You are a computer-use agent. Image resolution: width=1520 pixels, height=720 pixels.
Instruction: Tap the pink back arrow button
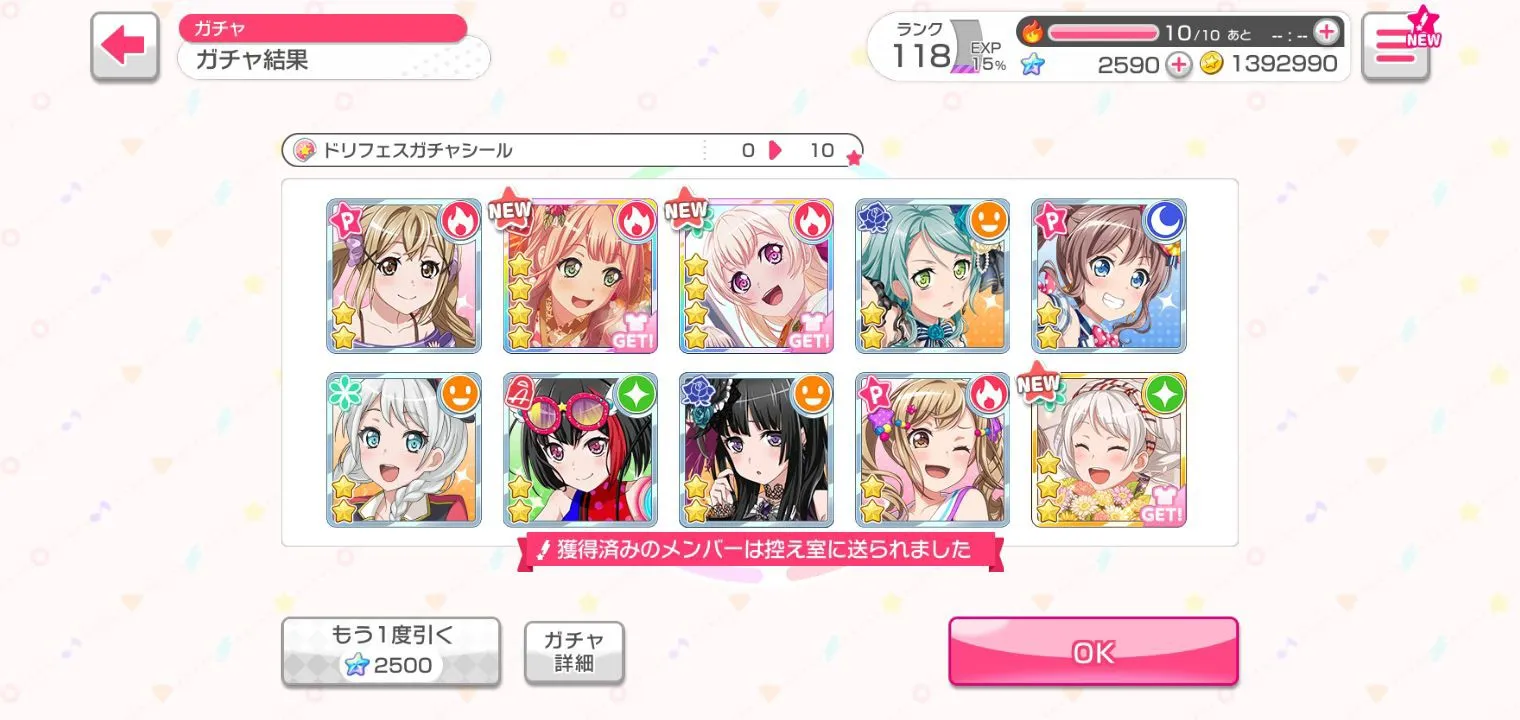pyautogui.click(x=125, y=46)
